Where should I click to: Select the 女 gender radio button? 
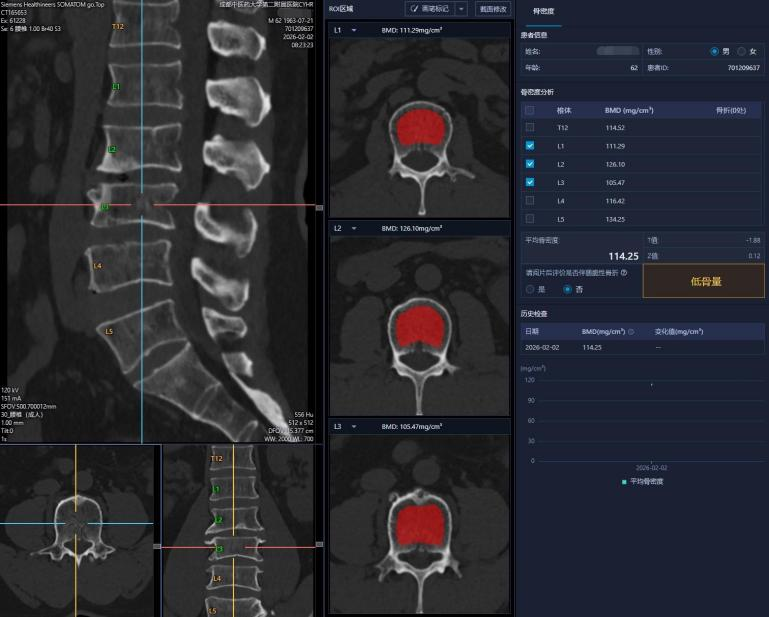click(740, 51)
